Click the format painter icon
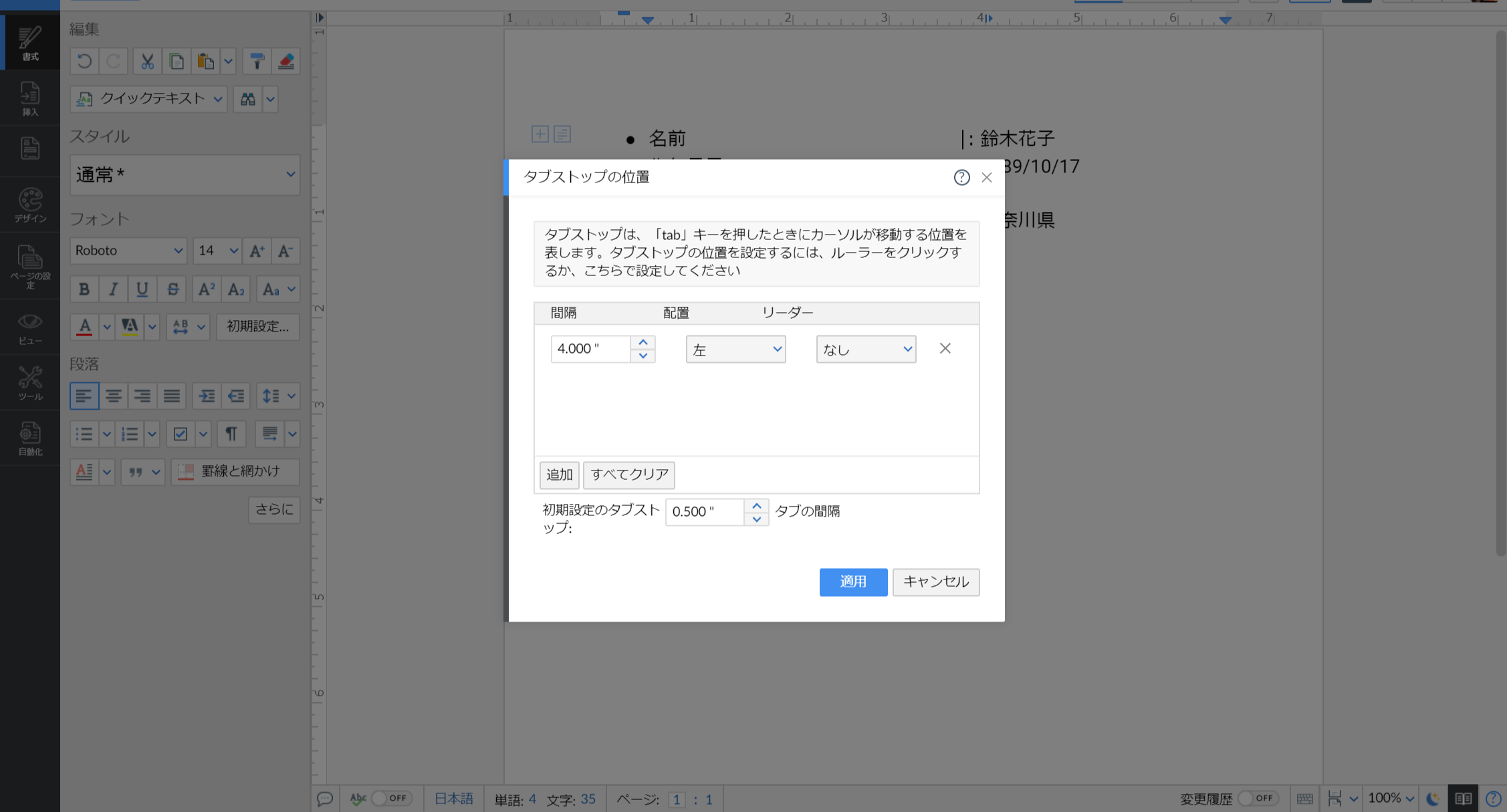Viewport: 1507px width, 812px height. pyautogui.click(x=256, y=61)
